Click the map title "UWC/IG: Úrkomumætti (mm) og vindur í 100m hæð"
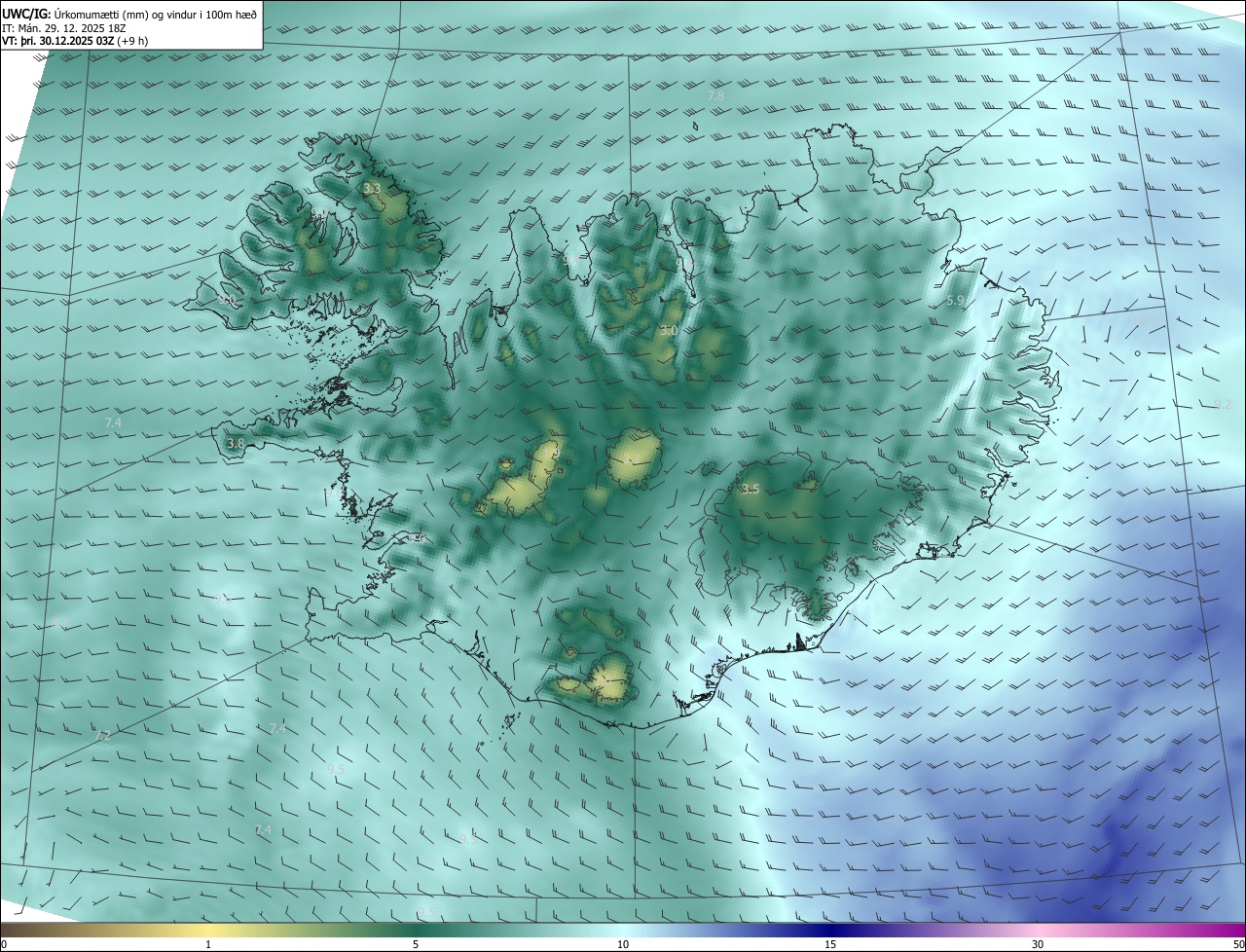1246x952 pixels. pos(129,13)
